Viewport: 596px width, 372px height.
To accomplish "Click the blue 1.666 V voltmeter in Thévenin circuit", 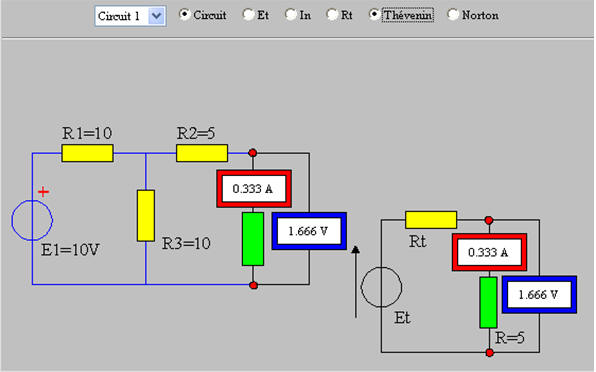I will click(x=539, y=295).
